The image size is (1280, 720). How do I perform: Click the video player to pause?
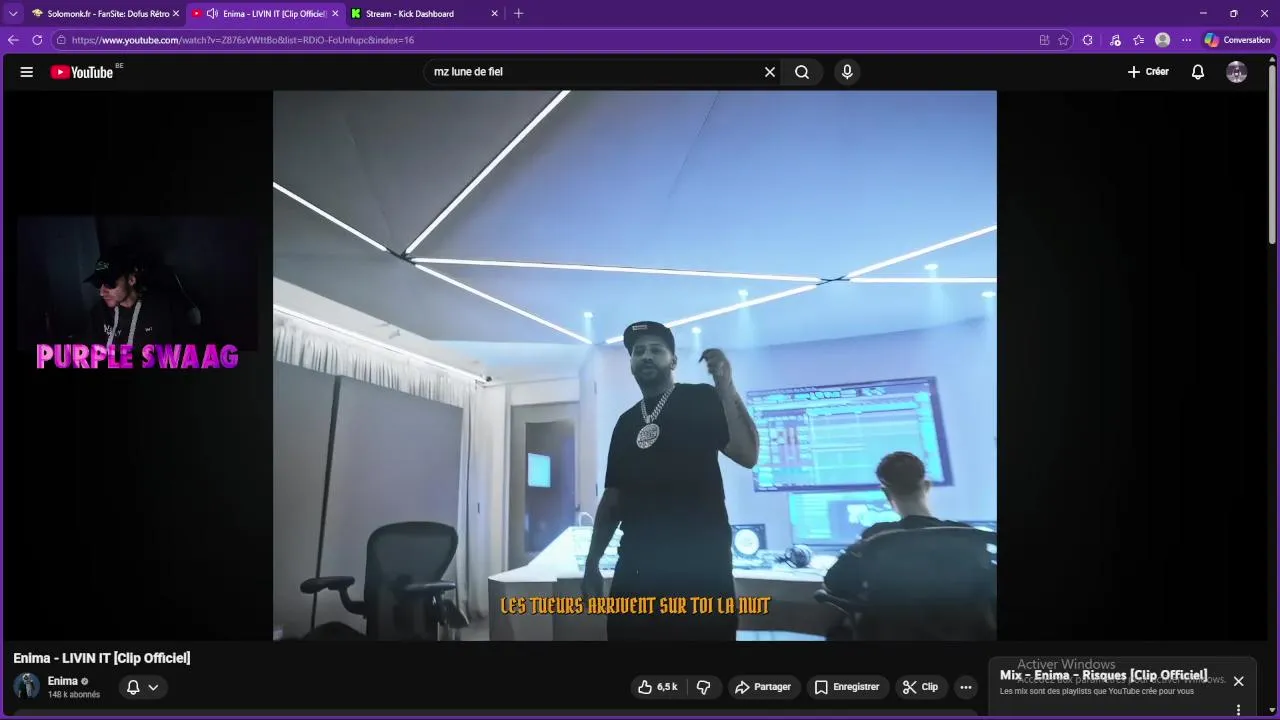635,365
